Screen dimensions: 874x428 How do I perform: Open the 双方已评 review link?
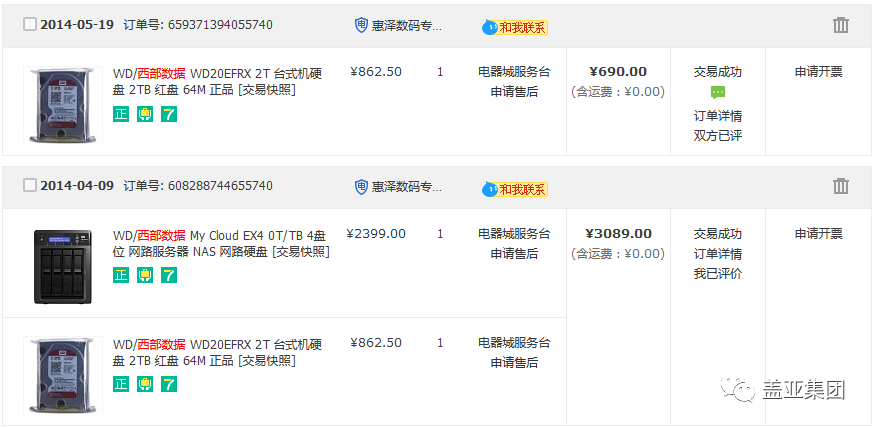(x=718, y=136)
